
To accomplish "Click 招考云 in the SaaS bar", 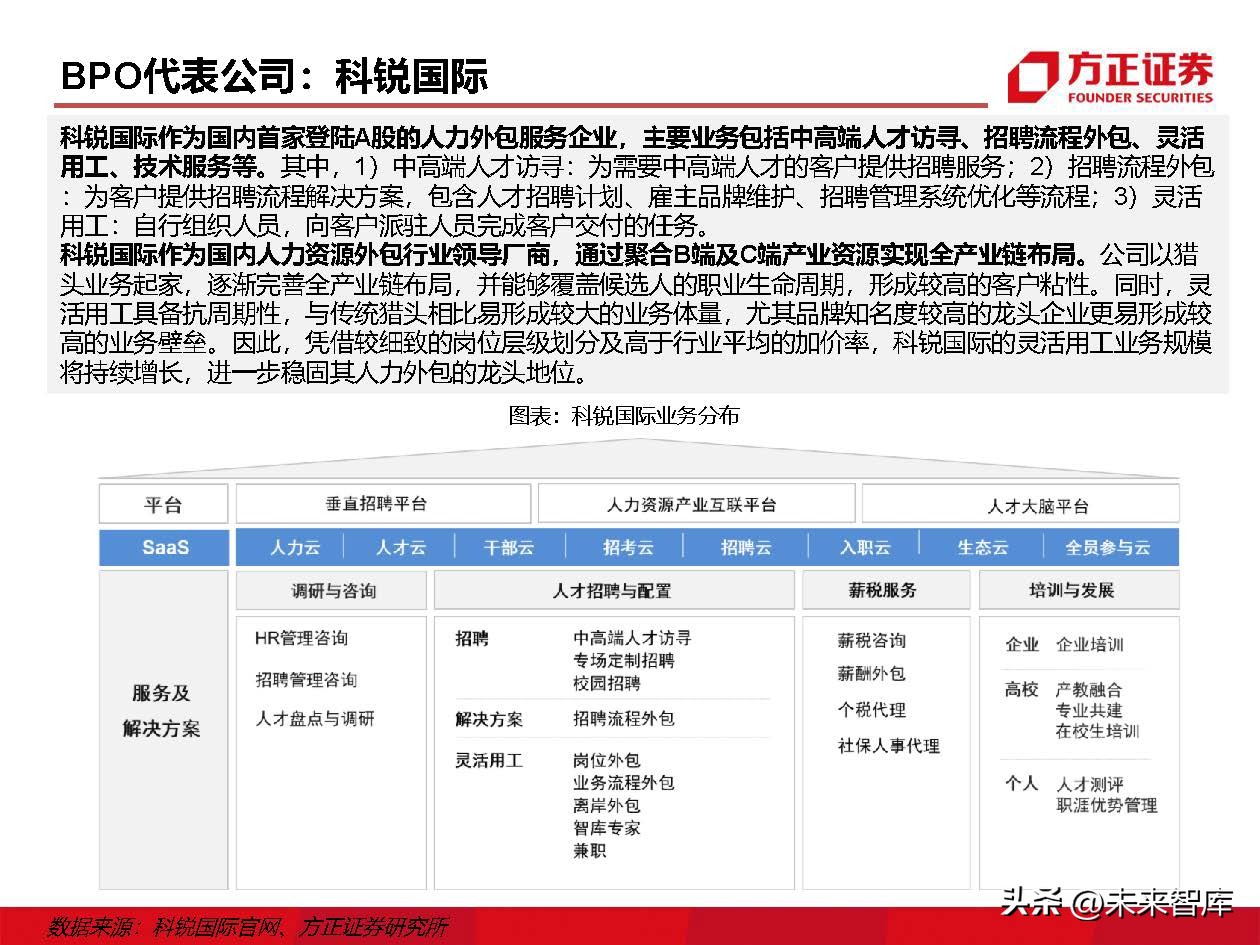I will click(628, 548).
